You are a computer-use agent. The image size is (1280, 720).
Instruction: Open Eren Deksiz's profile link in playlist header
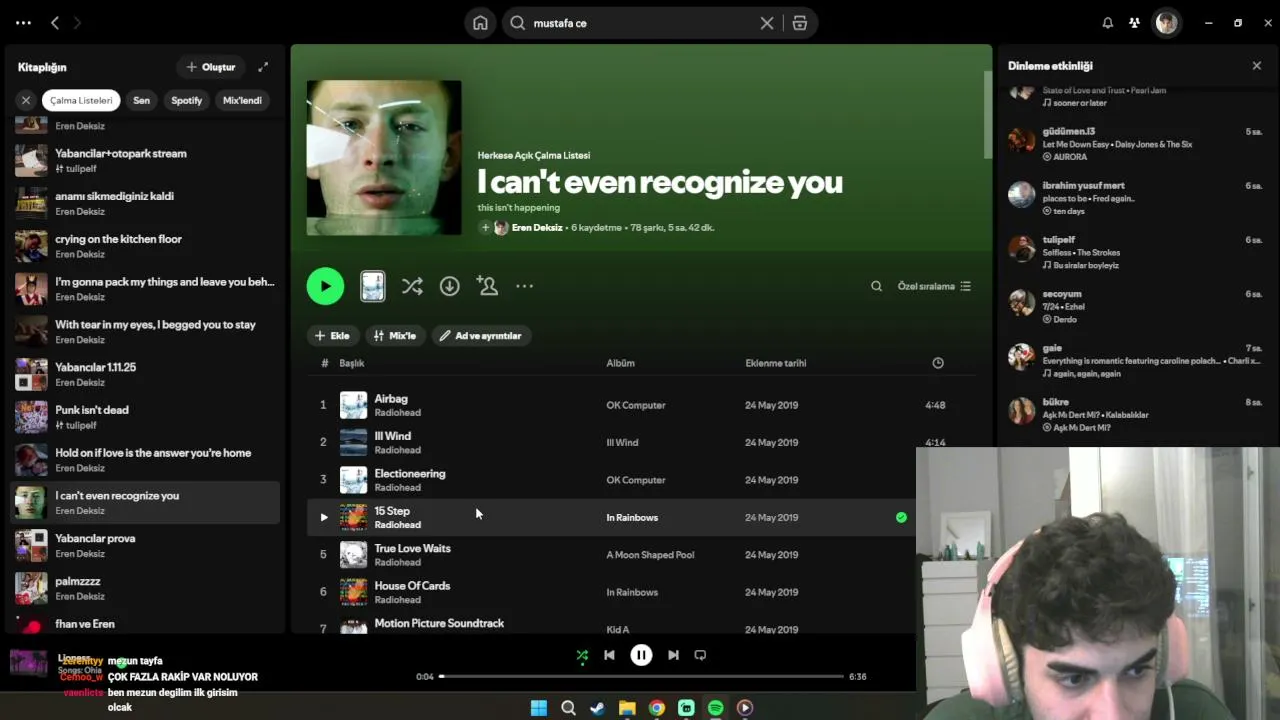click(537, 228)
